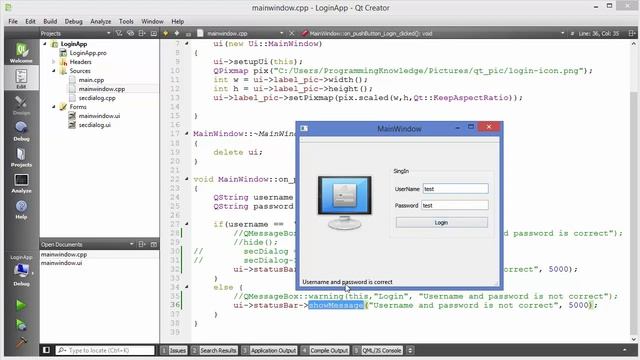Select mainwindow.ui under Forms

click(99, 116)
